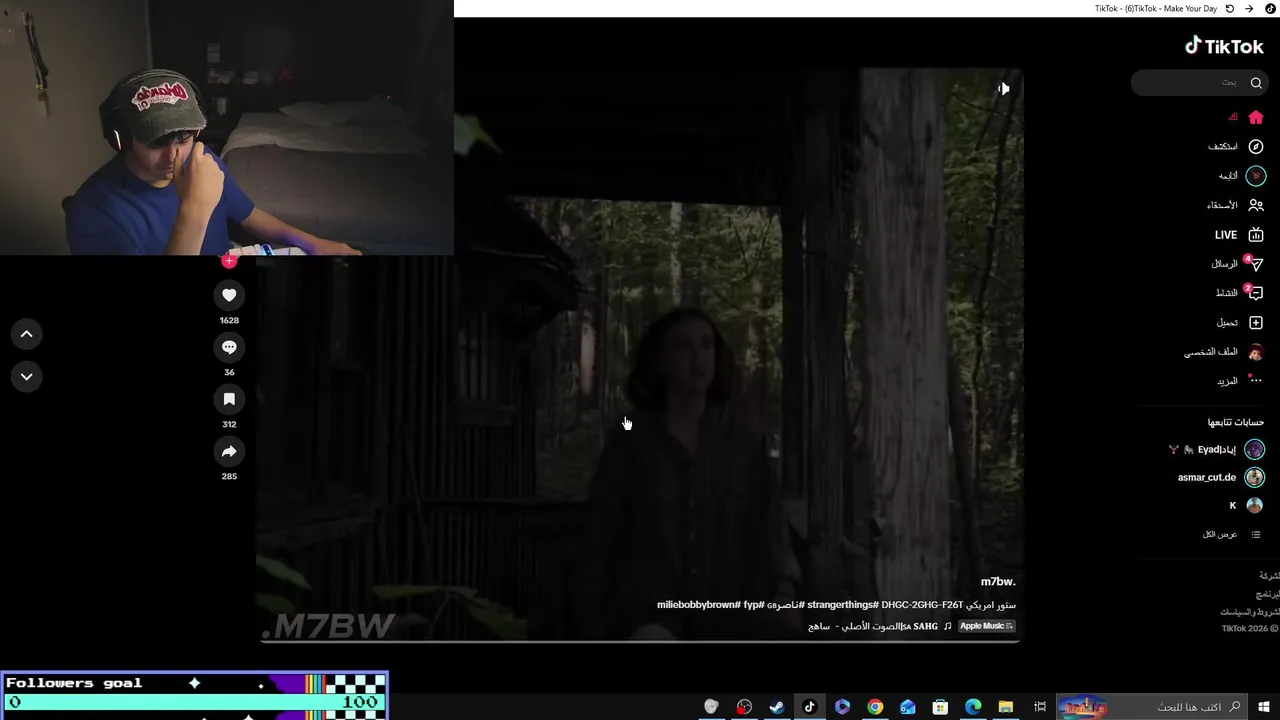Save the video with the bookmark icon
Image resolution: width=1280 pixels, height=720 pixels.
coord(229,399)
